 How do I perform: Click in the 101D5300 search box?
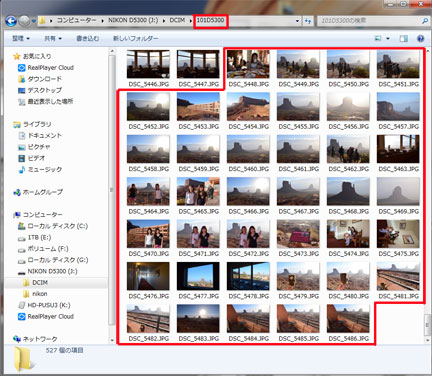pos(368,21)
